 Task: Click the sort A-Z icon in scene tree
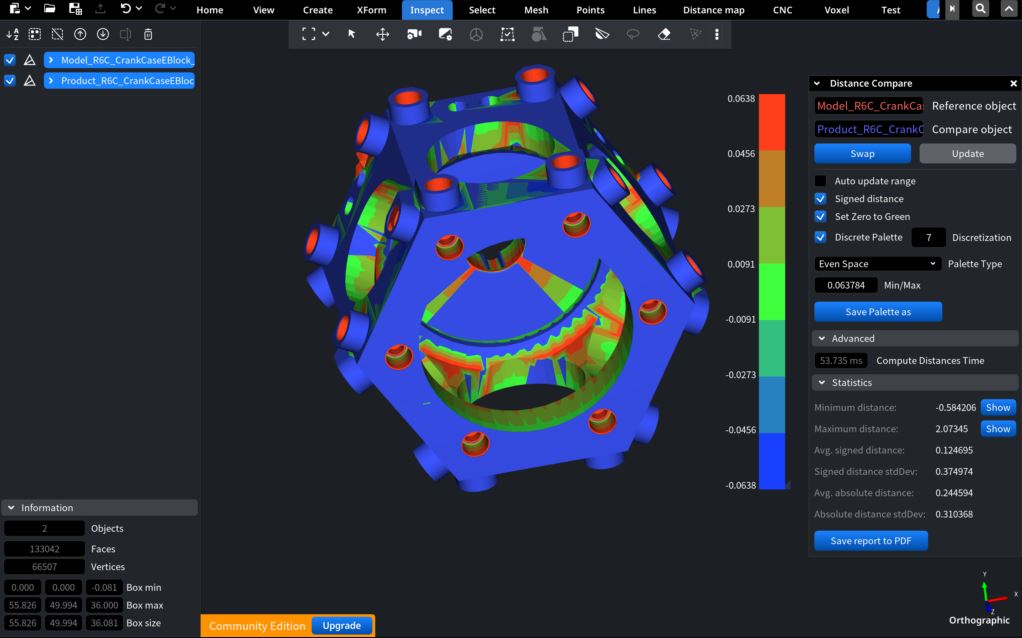[x=13, y=34]
